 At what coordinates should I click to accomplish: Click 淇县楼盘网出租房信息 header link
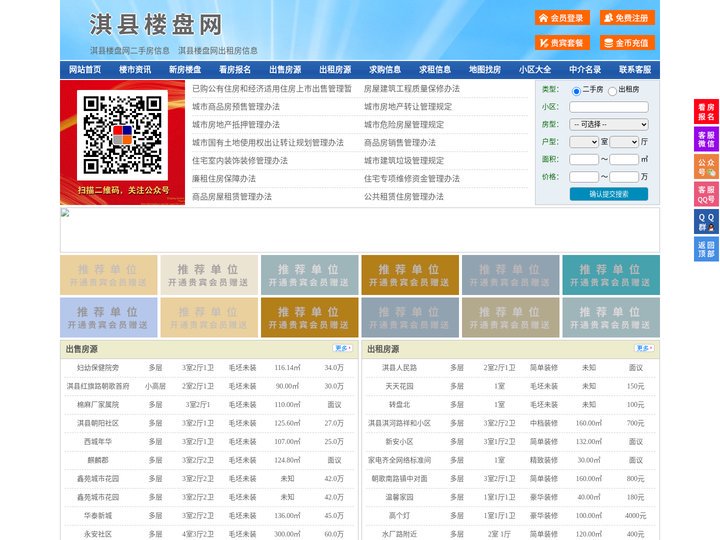pyautogui.click(x=218, y=51)
